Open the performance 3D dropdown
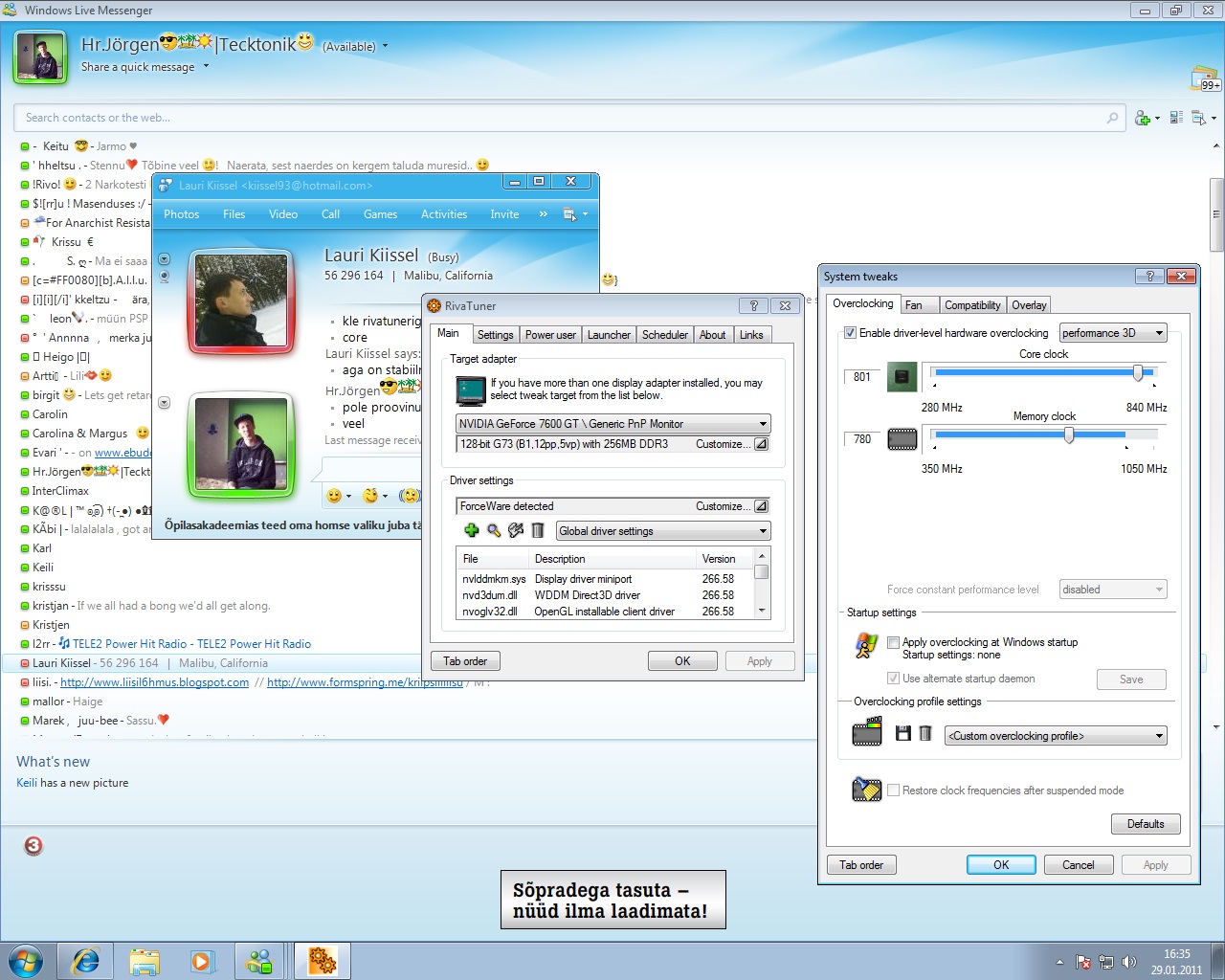1225x980 pixels. pyautogui.click(x=1113, y=333)
